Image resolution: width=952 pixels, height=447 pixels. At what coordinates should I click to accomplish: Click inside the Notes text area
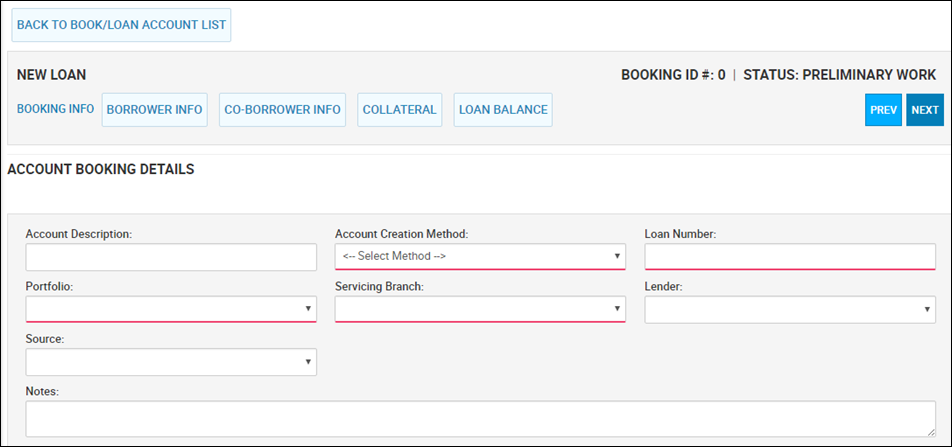coord(480,418)
